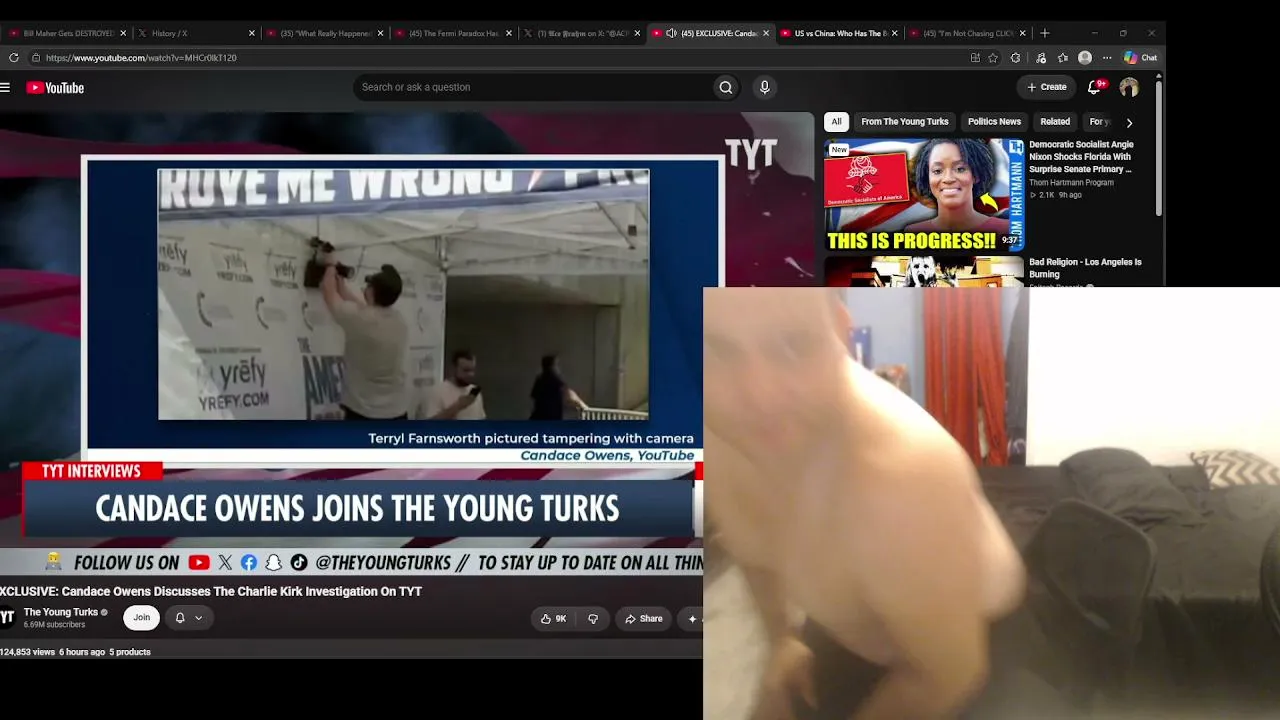
Task: Open the browser profile avatar icon
Action: [1085, 58]
